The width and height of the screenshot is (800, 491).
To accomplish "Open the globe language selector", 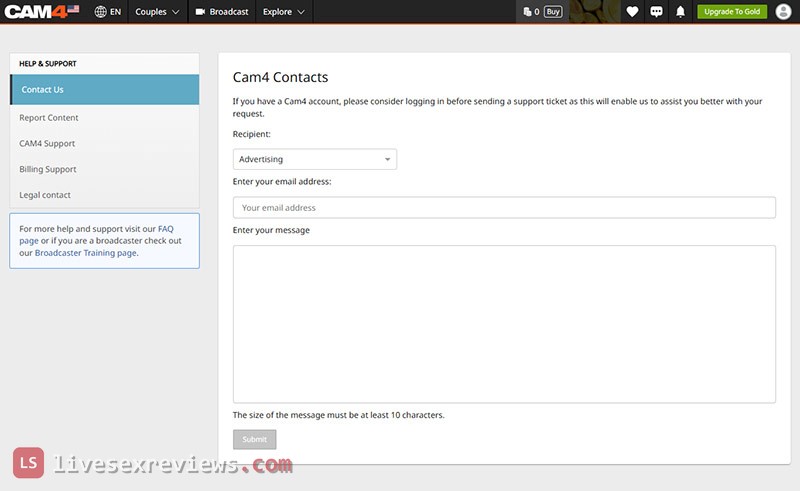I will pos(101,12).
